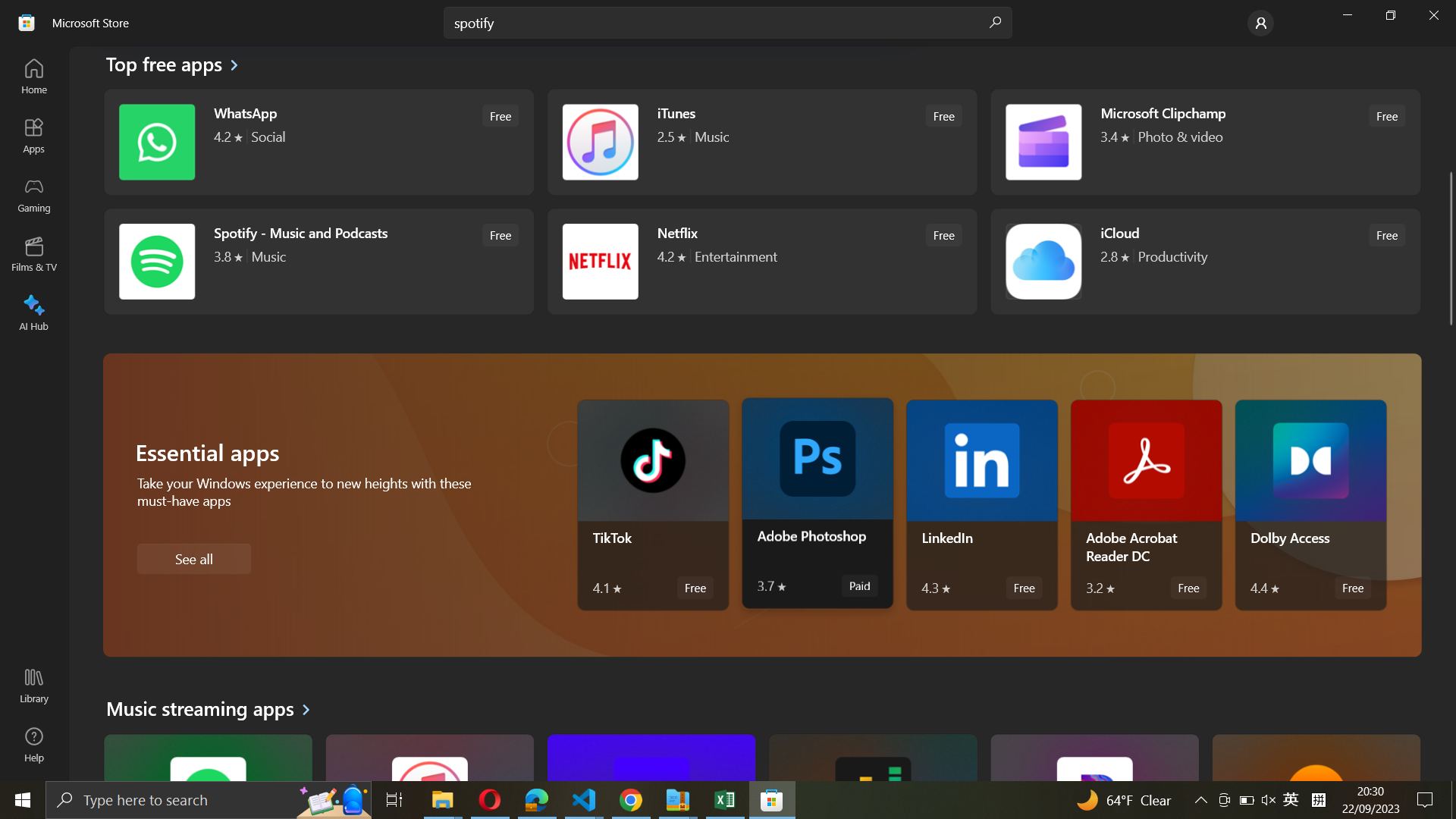
Task: Open the Library in sidebar
Action: 33,686
